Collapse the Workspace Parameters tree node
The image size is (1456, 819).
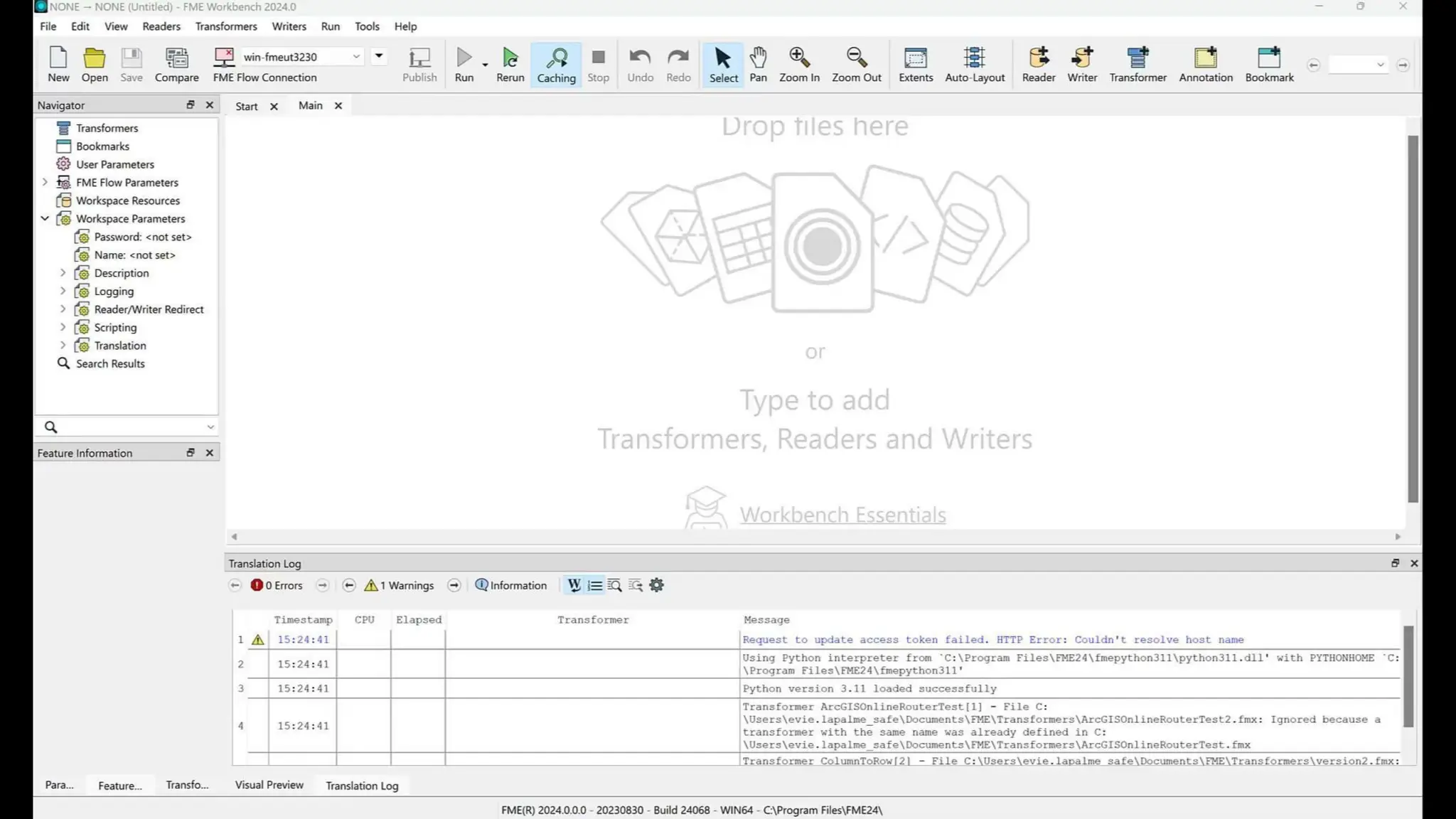45,218
